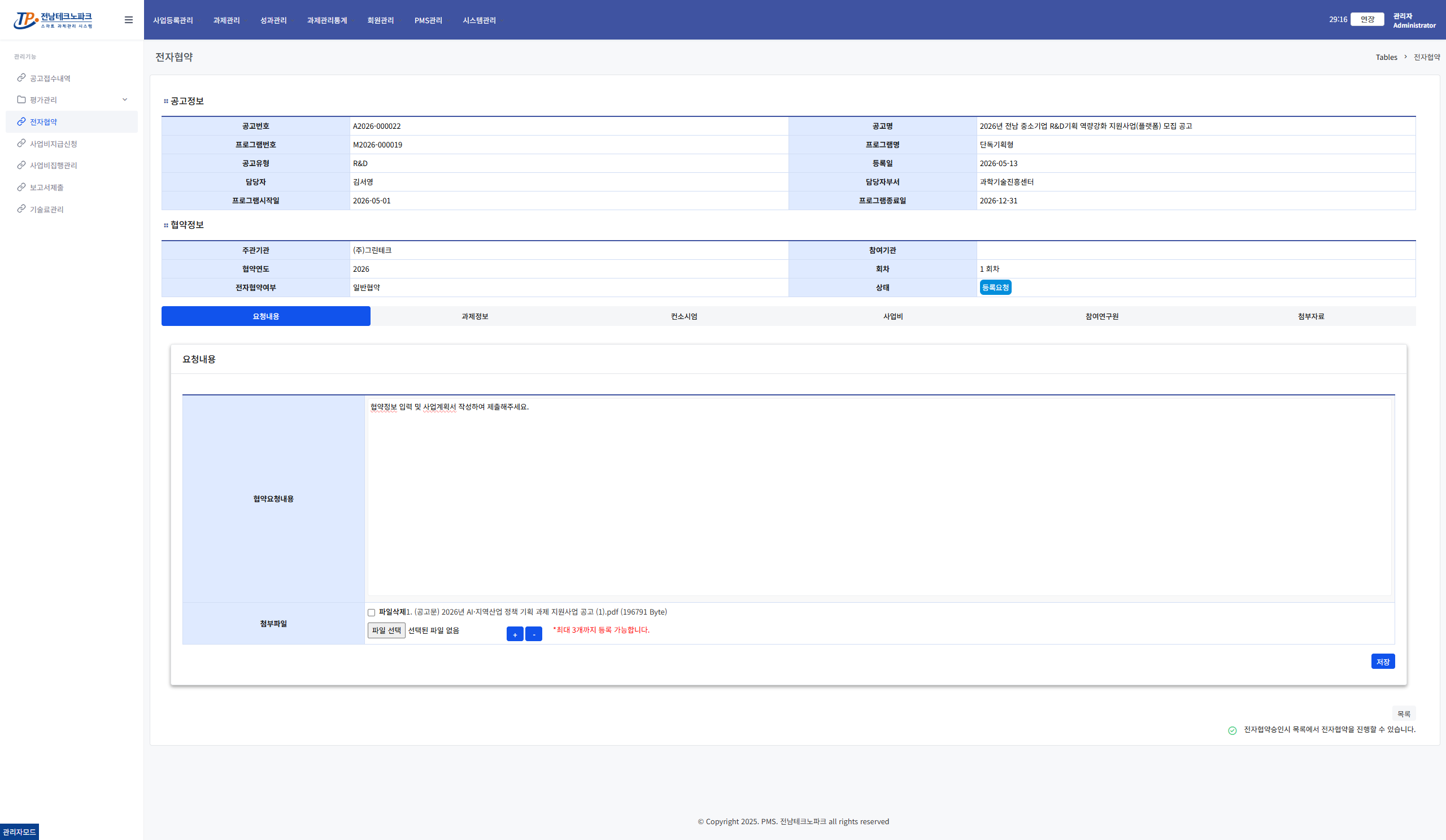Select the 요청내용 tab
This screenshot has width=1446, height=840.
coord(265,316)
